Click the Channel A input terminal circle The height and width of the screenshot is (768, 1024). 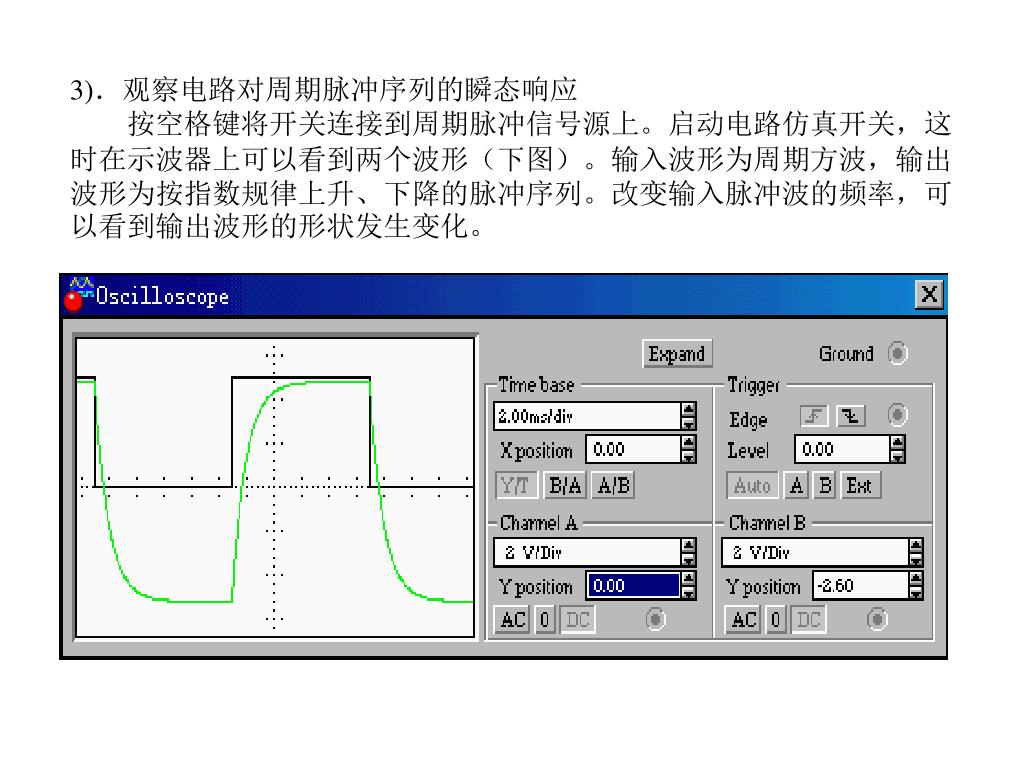tap(655, 618)
